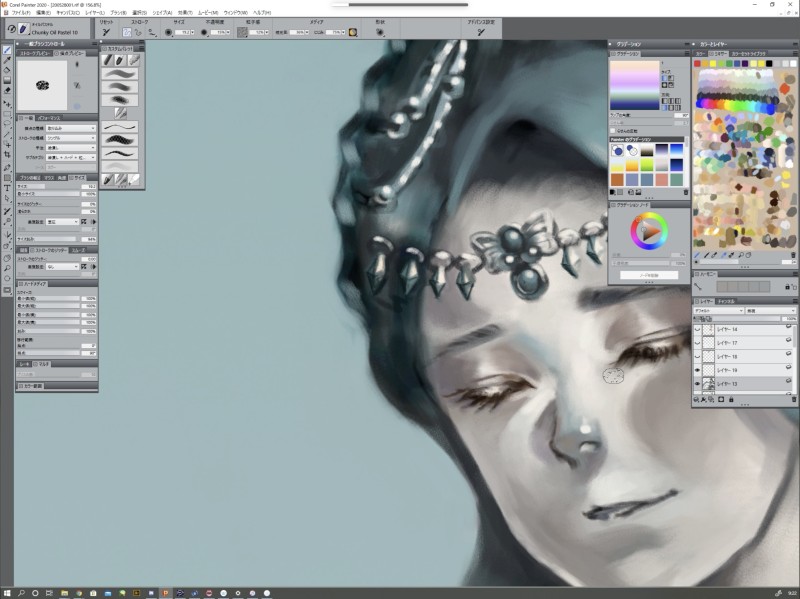This screenshot has height=599, width=800.
Task: Select the mixer zoom tool
Action: coord(741,255)
